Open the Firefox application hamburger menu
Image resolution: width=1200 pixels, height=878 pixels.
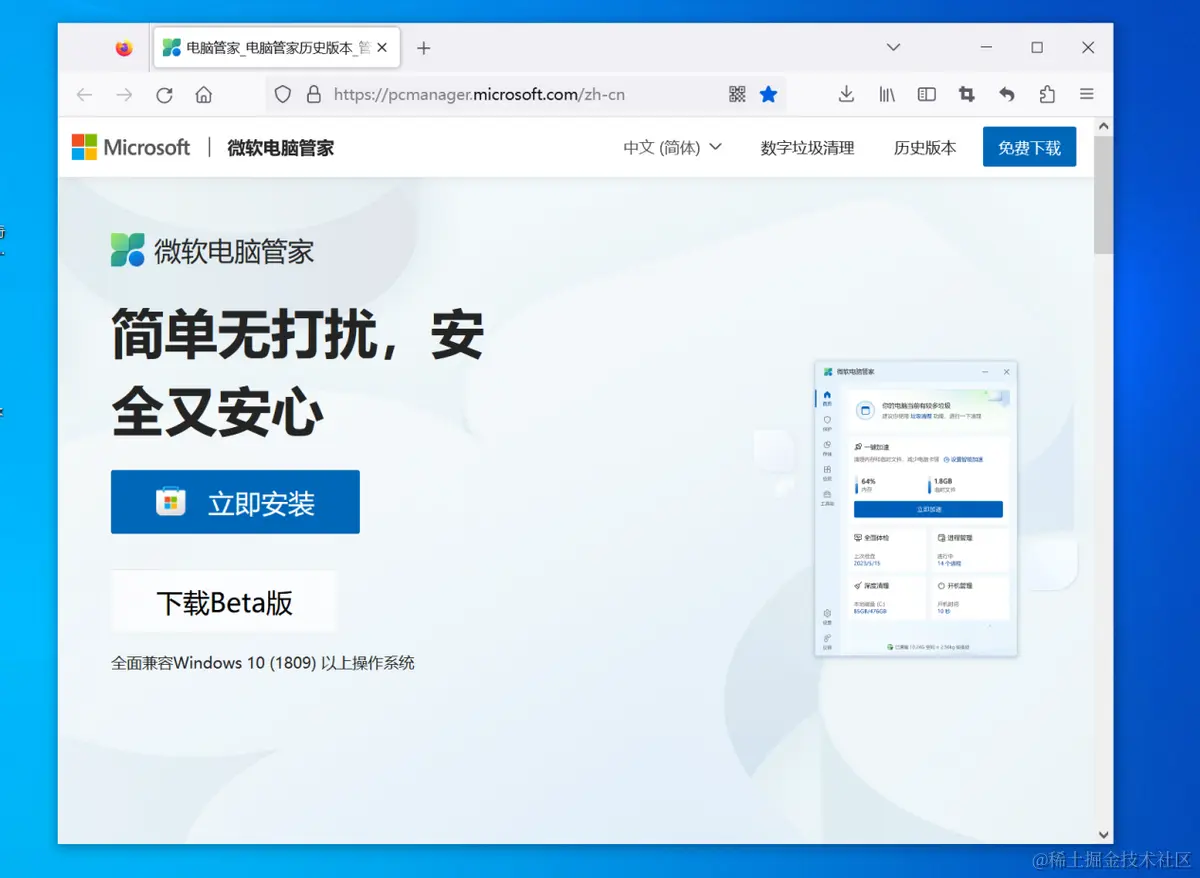coord(1087,95)
